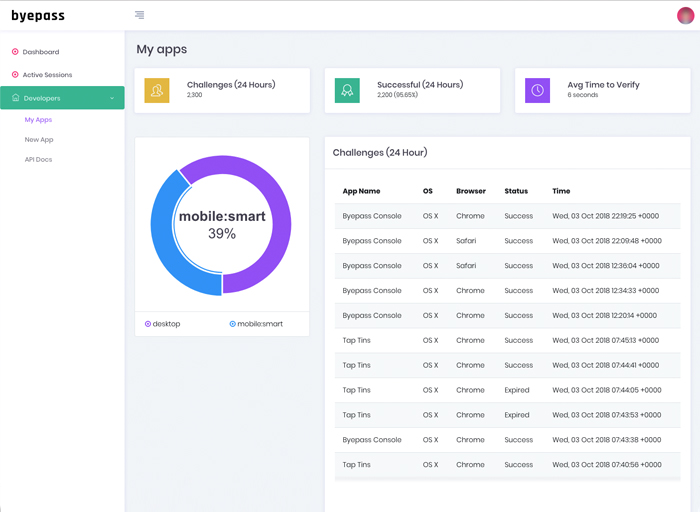Click the hamburger menu toggle icon
Image resolution: width=700 pixels, height=512 pixels.
pos(139,15)
